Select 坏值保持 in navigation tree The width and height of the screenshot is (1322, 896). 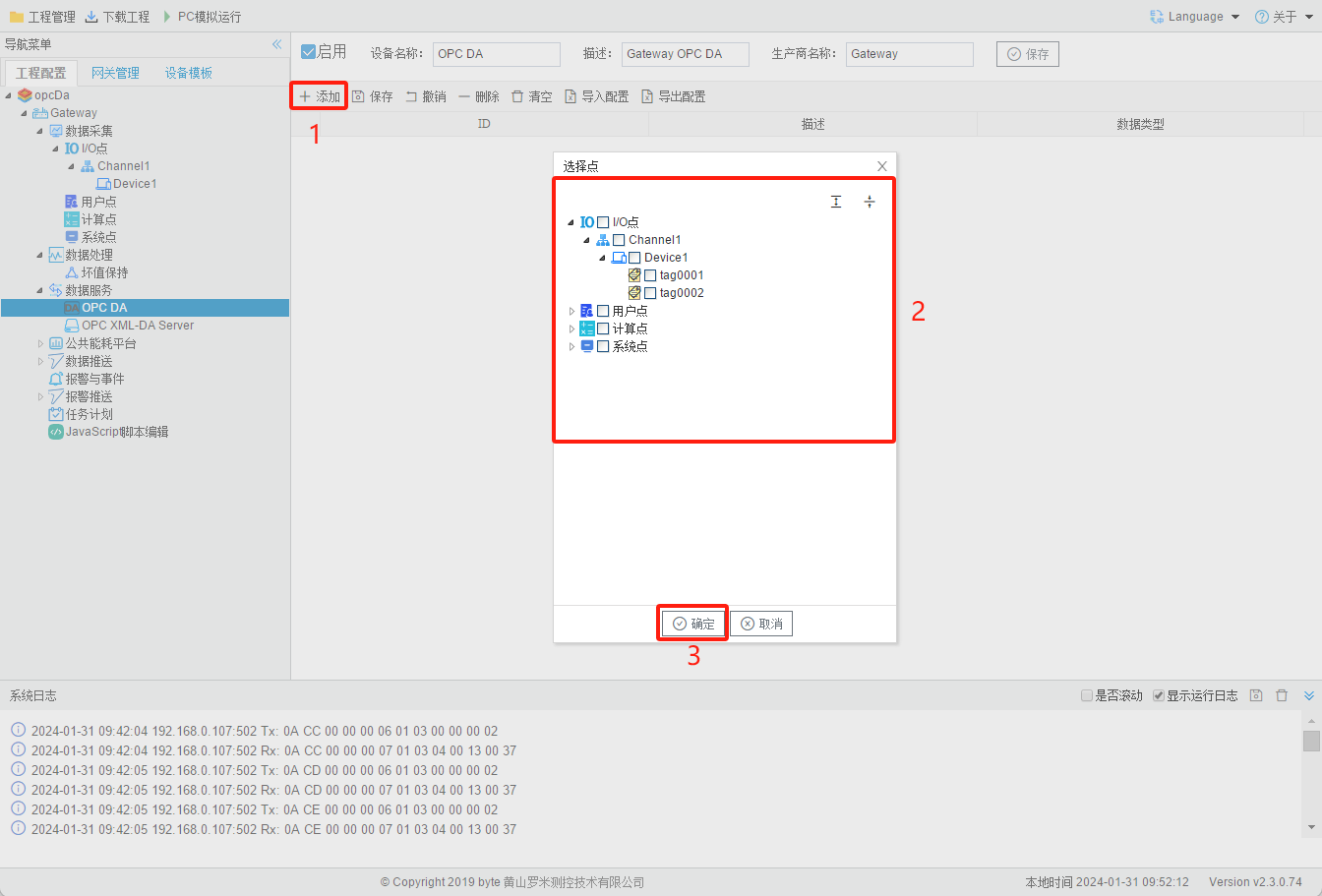104,272
